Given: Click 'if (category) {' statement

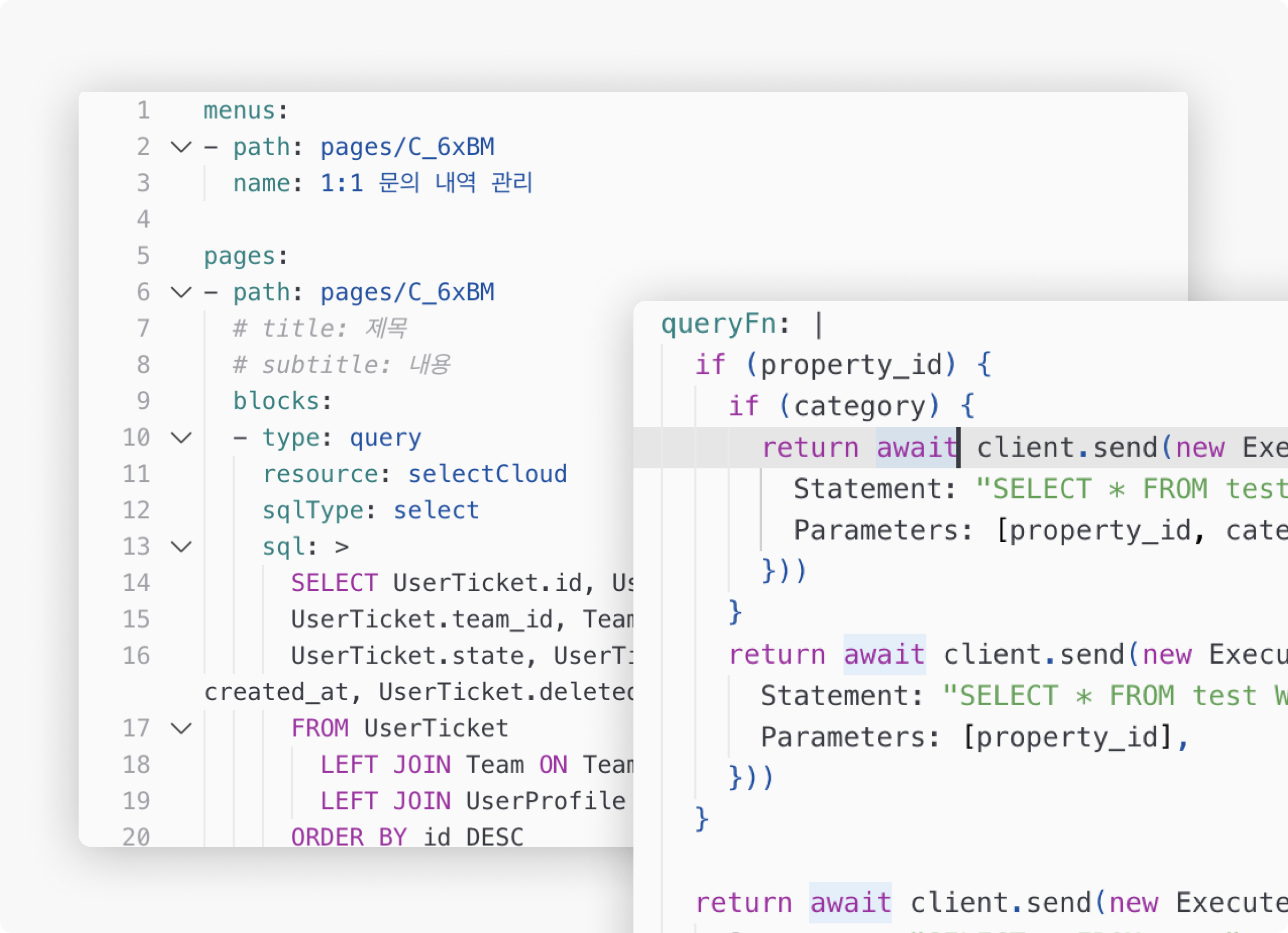Looking at the screenshot, I should pos(851,406).
